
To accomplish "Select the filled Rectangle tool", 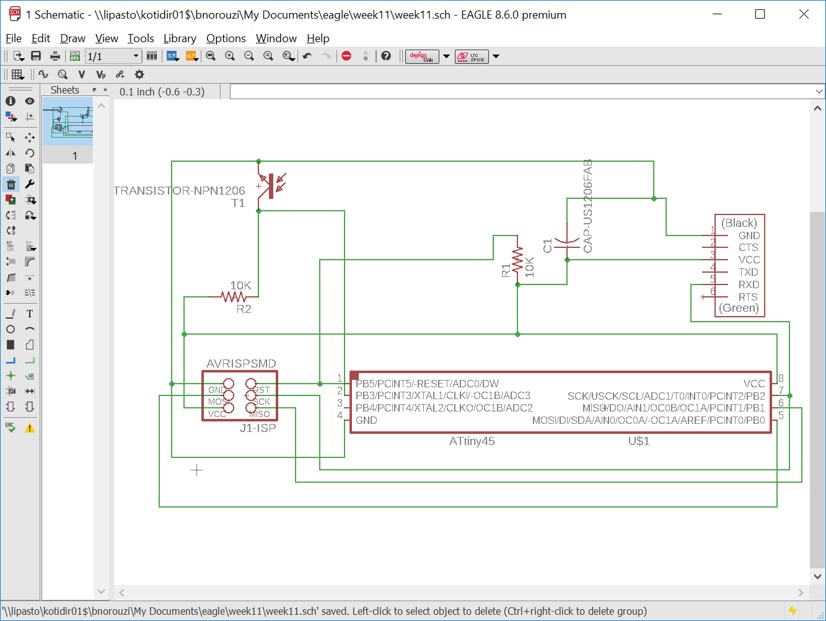I will 11,345.
